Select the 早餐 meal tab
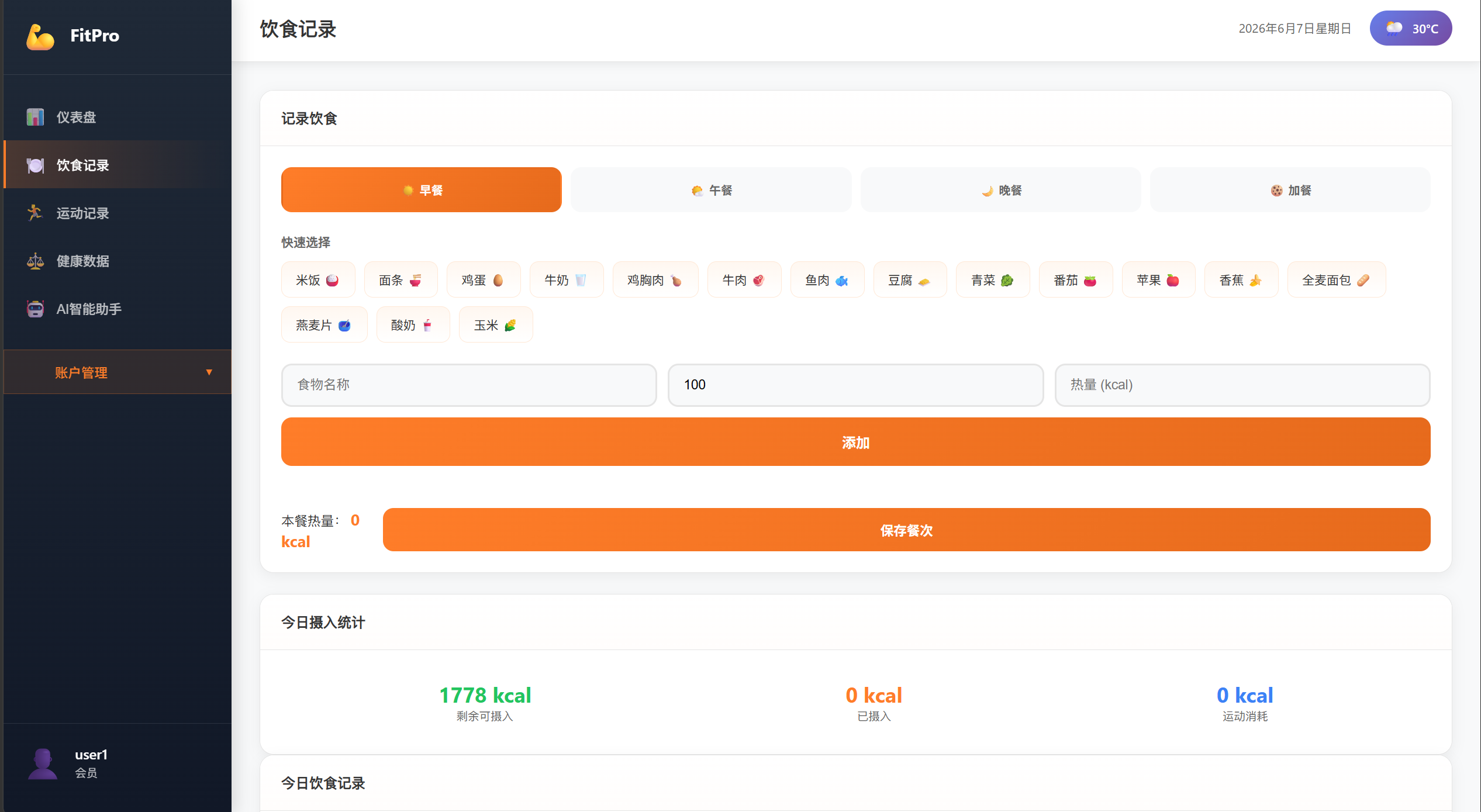 click(x=421, y=190)
